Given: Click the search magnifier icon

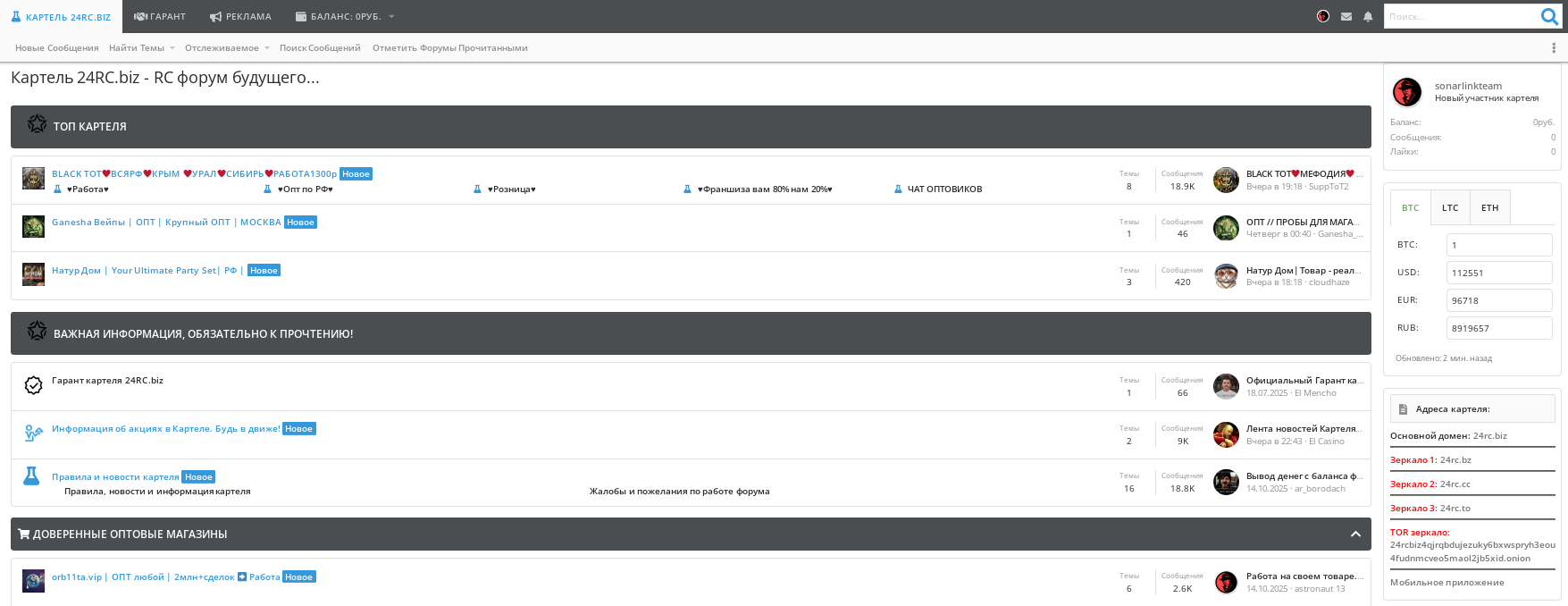Looking at the screenshot, I should pos(1549,16).
